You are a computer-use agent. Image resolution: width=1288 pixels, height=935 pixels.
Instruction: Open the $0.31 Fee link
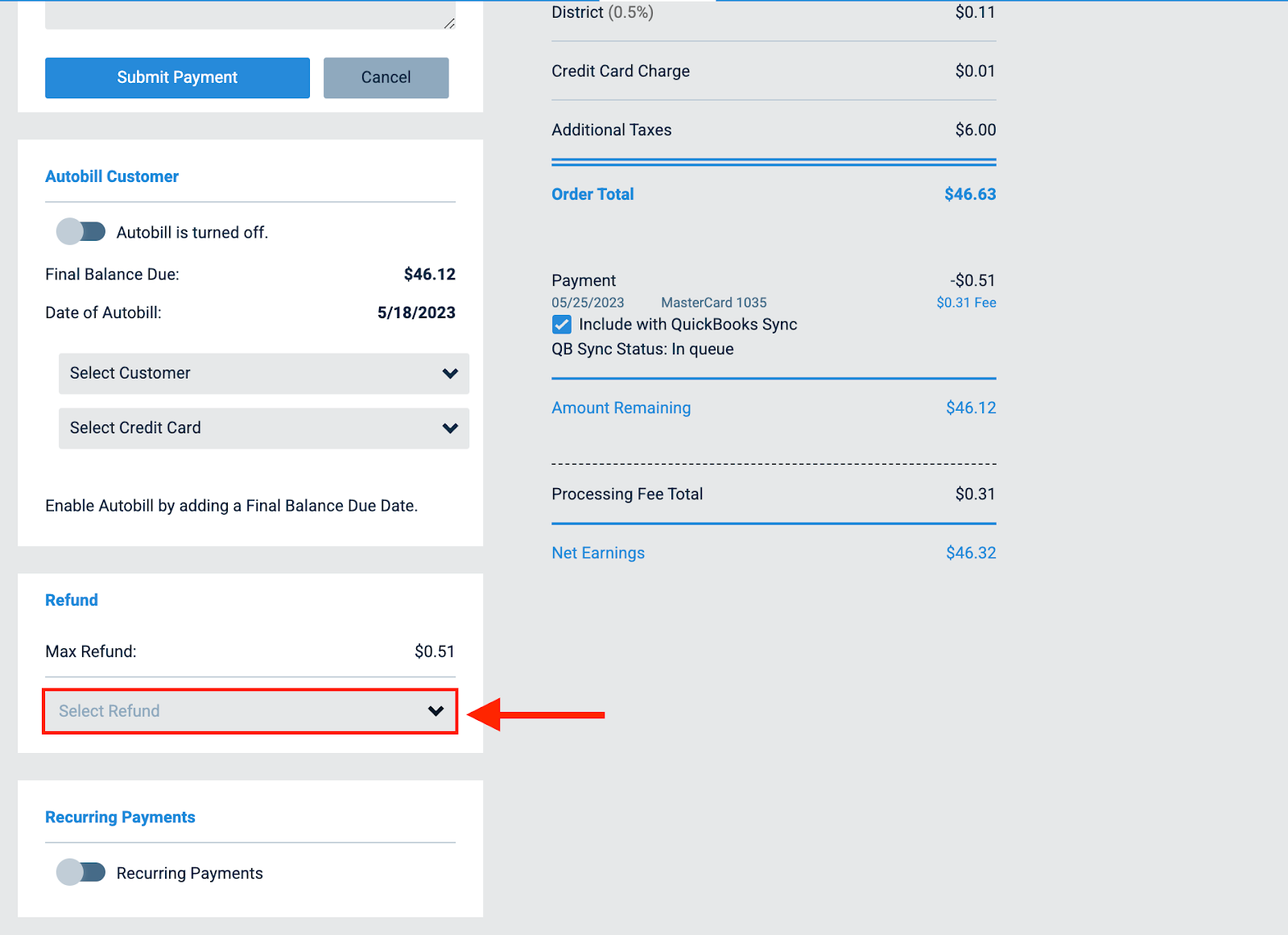pos(966,303)
